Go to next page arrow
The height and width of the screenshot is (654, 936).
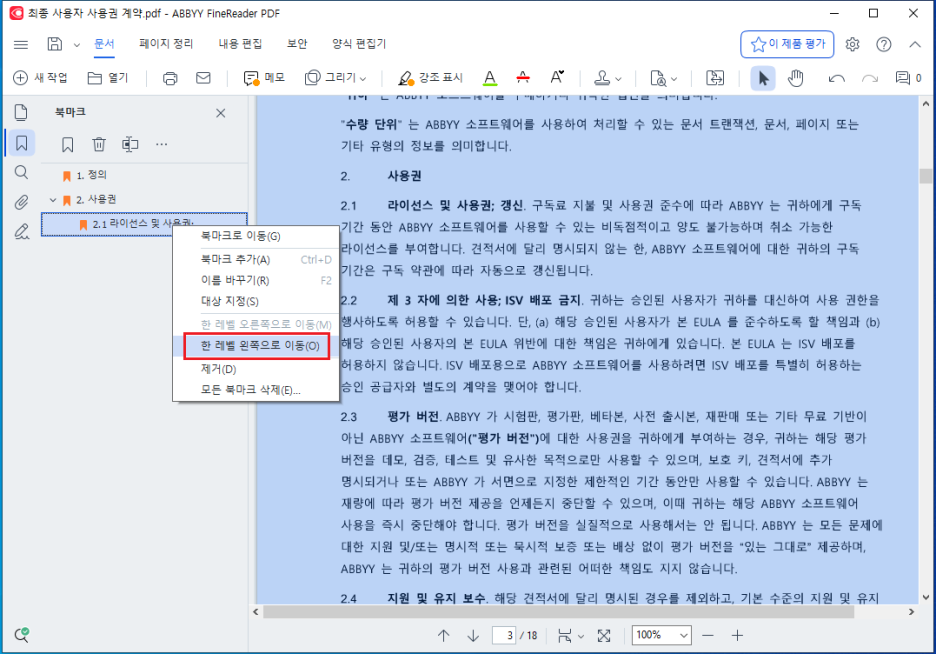click(473, 636)
